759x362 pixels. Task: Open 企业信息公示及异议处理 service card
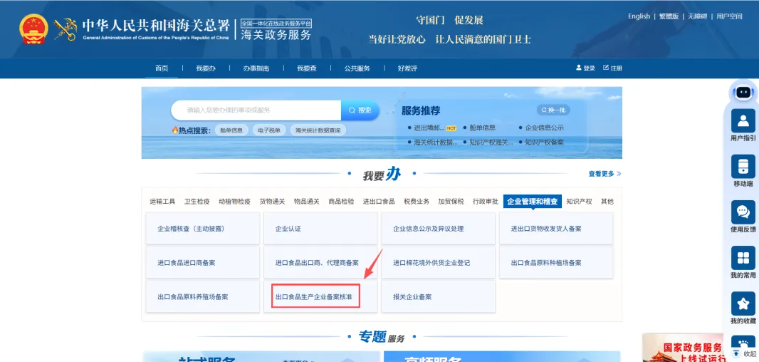coord(439,228)
